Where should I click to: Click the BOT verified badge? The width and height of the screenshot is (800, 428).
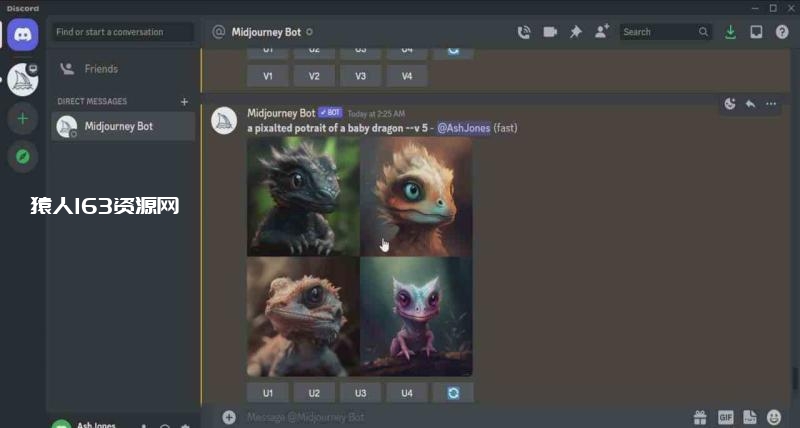pyautogui.click(x=330, y=113)
